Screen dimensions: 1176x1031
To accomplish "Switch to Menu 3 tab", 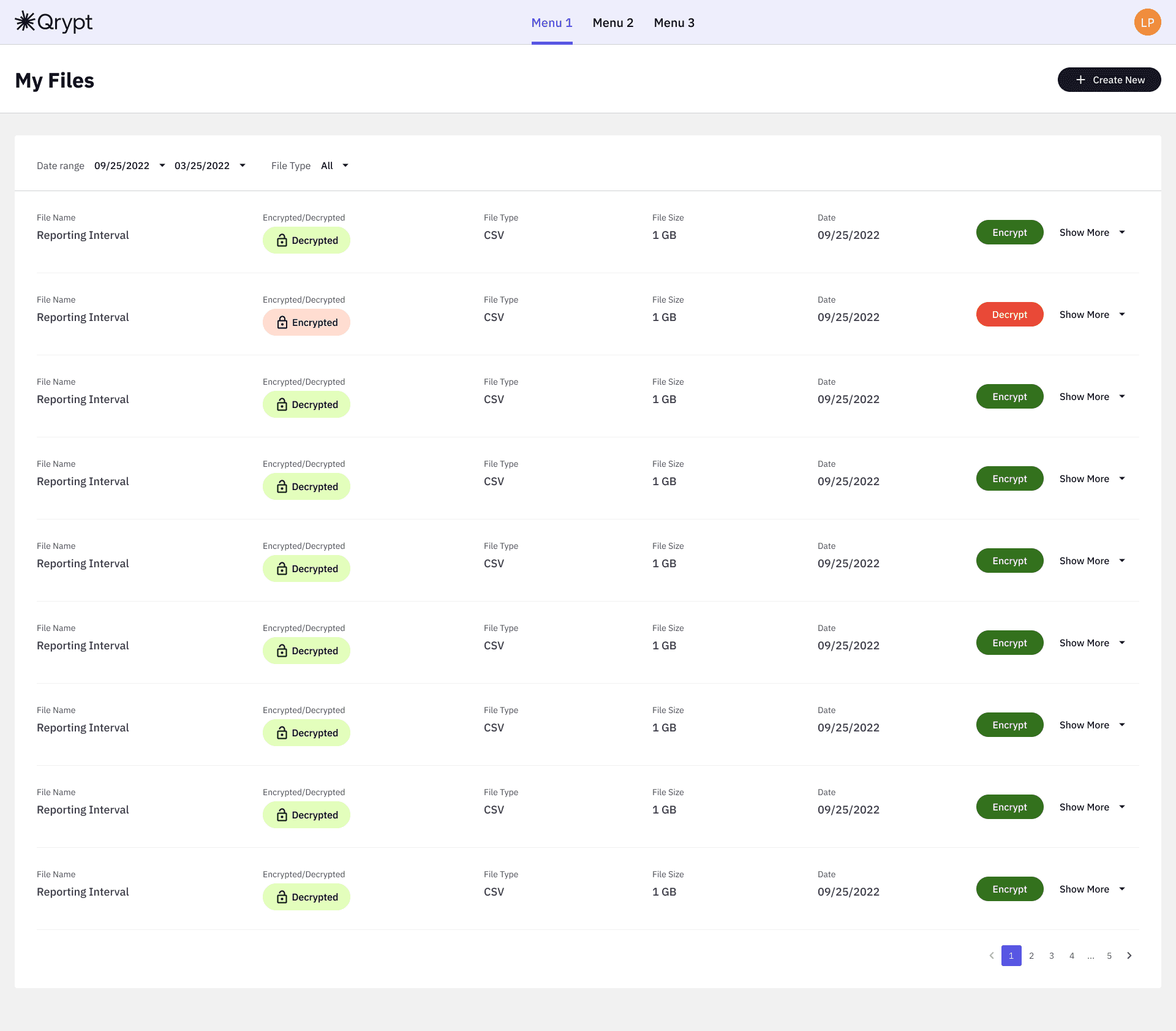I will (x=674, y=23).
